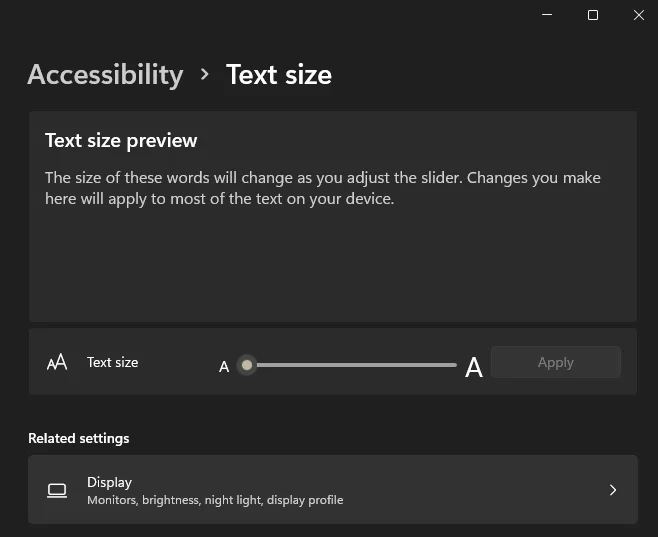Click the small A at the slider start
658x537 pixels.
(224, 367)
